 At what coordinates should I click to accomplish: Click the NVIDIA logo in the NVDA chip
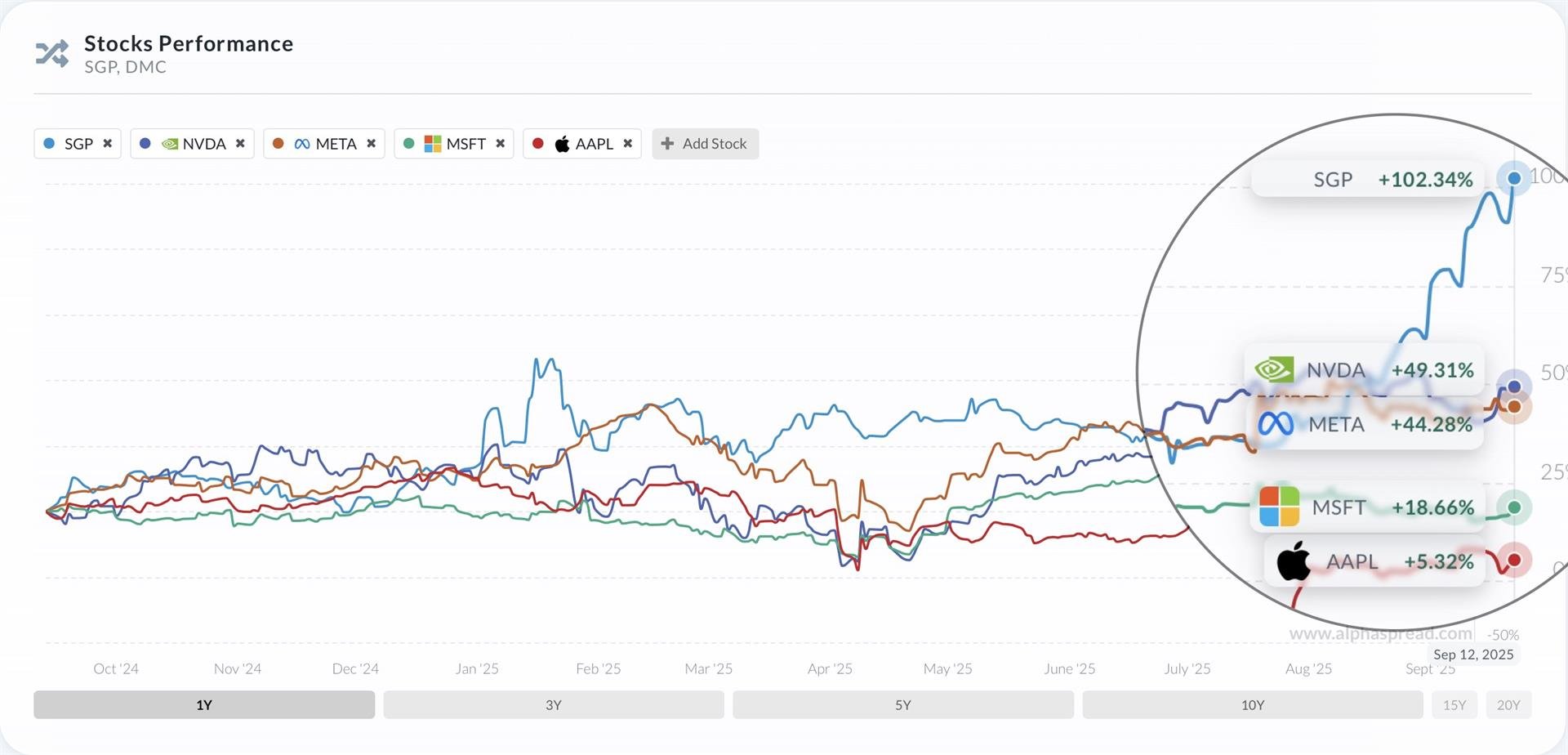click(170, 144)
